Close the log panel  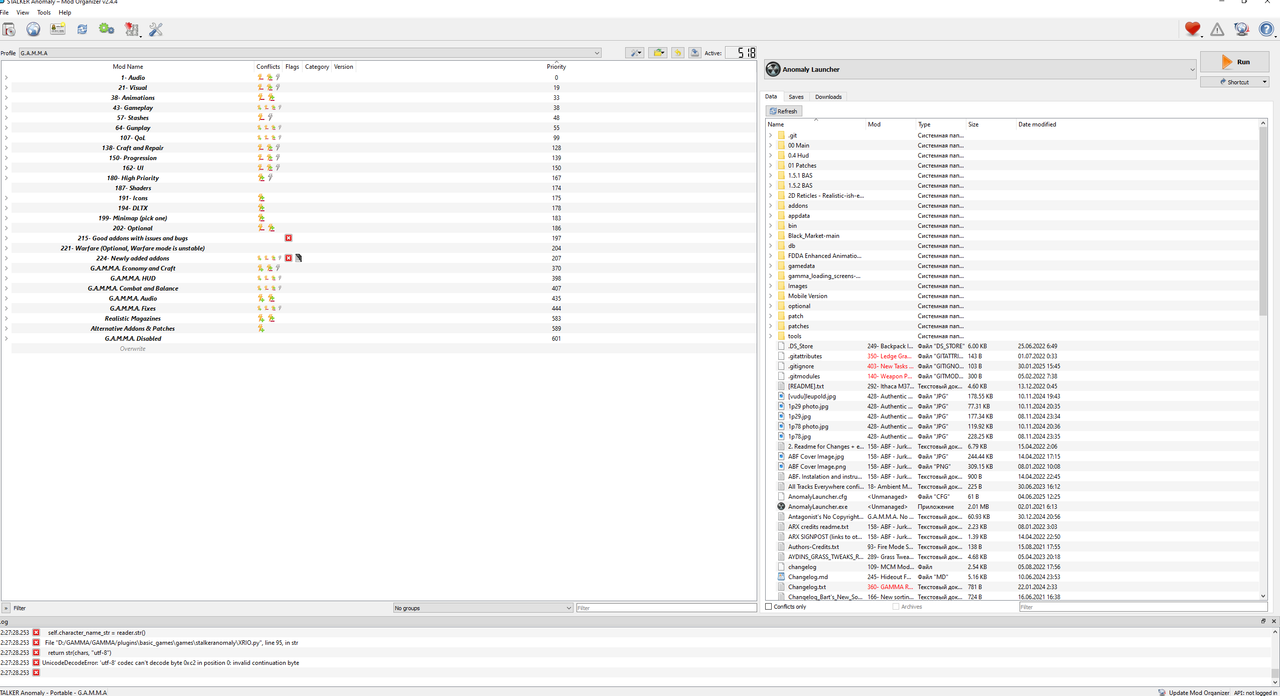[1273, 621]
